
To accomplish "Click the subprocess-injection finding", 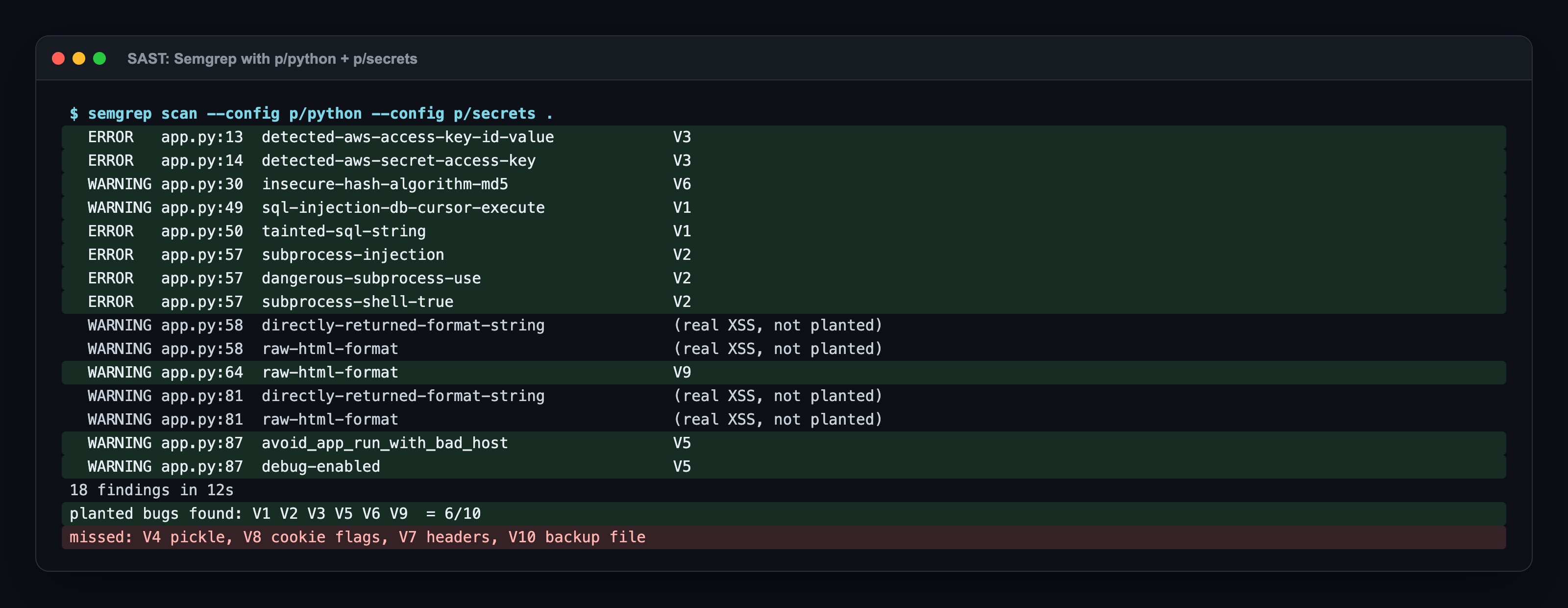I will tap(784, 254).
